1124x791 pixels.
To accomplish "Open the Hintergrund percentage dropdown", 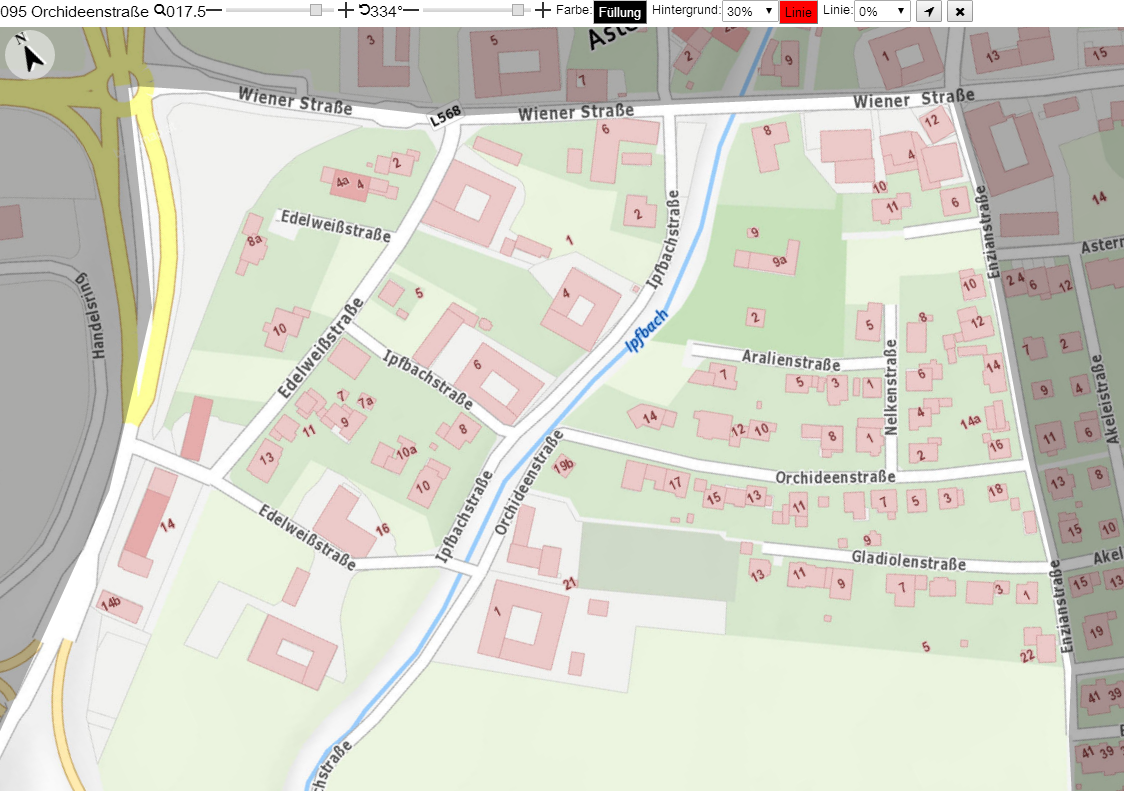I will coord(750,11).
